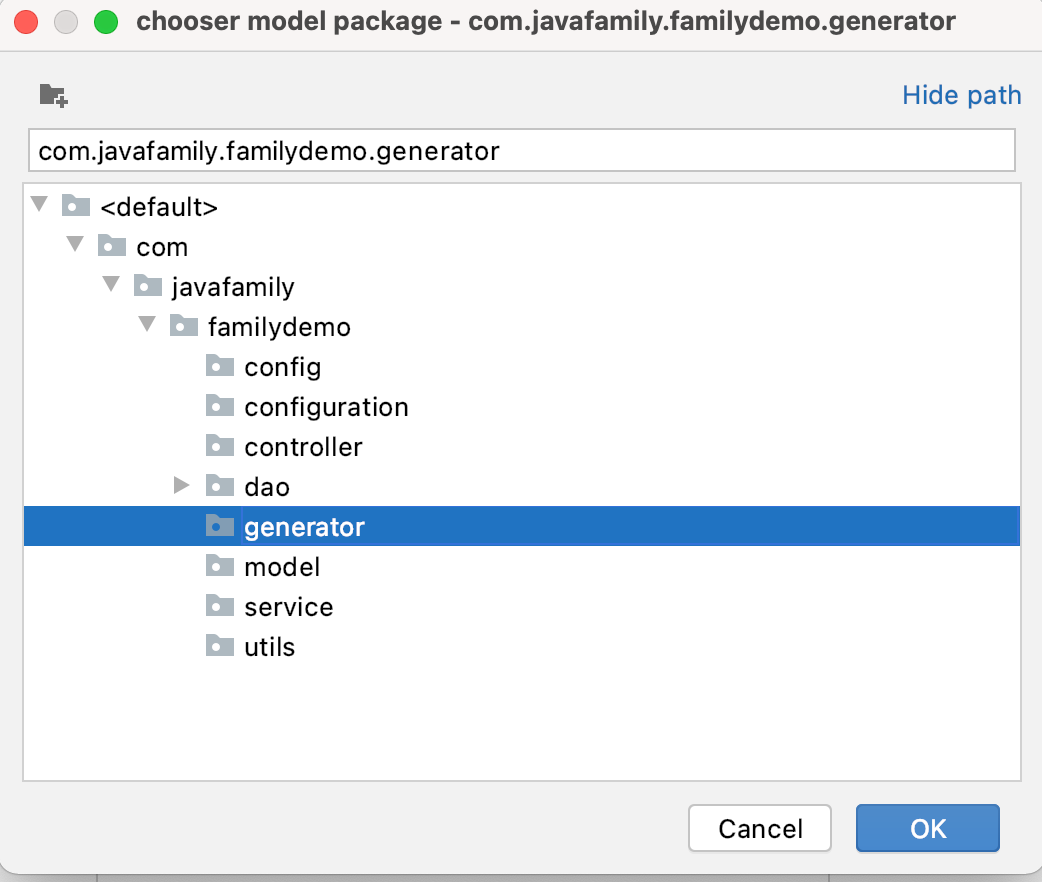Select the javafamily package label
The width and height of the screenshot is (1042, 882).
[x=233, y=287]
